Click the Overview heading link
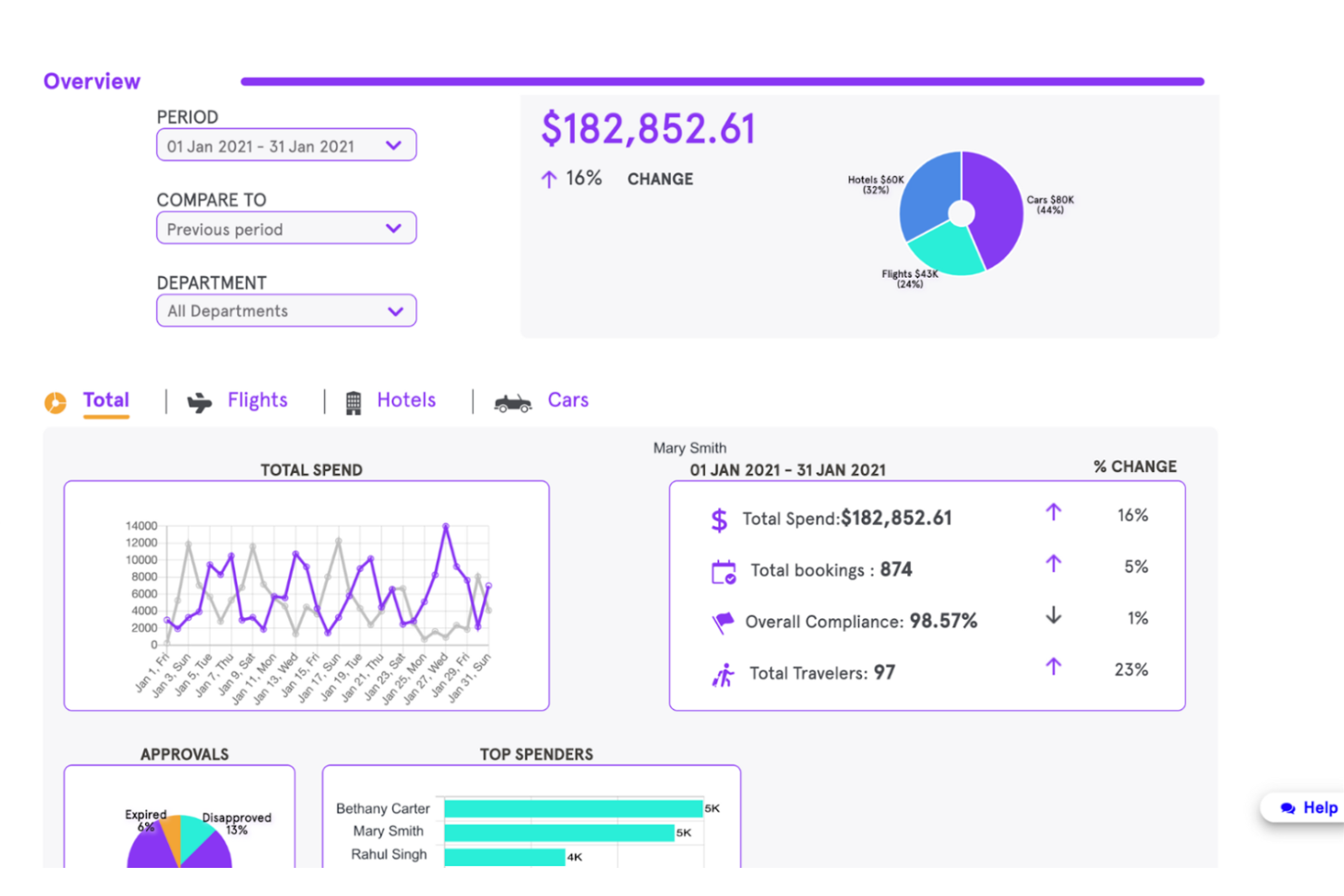 (91, 81)
